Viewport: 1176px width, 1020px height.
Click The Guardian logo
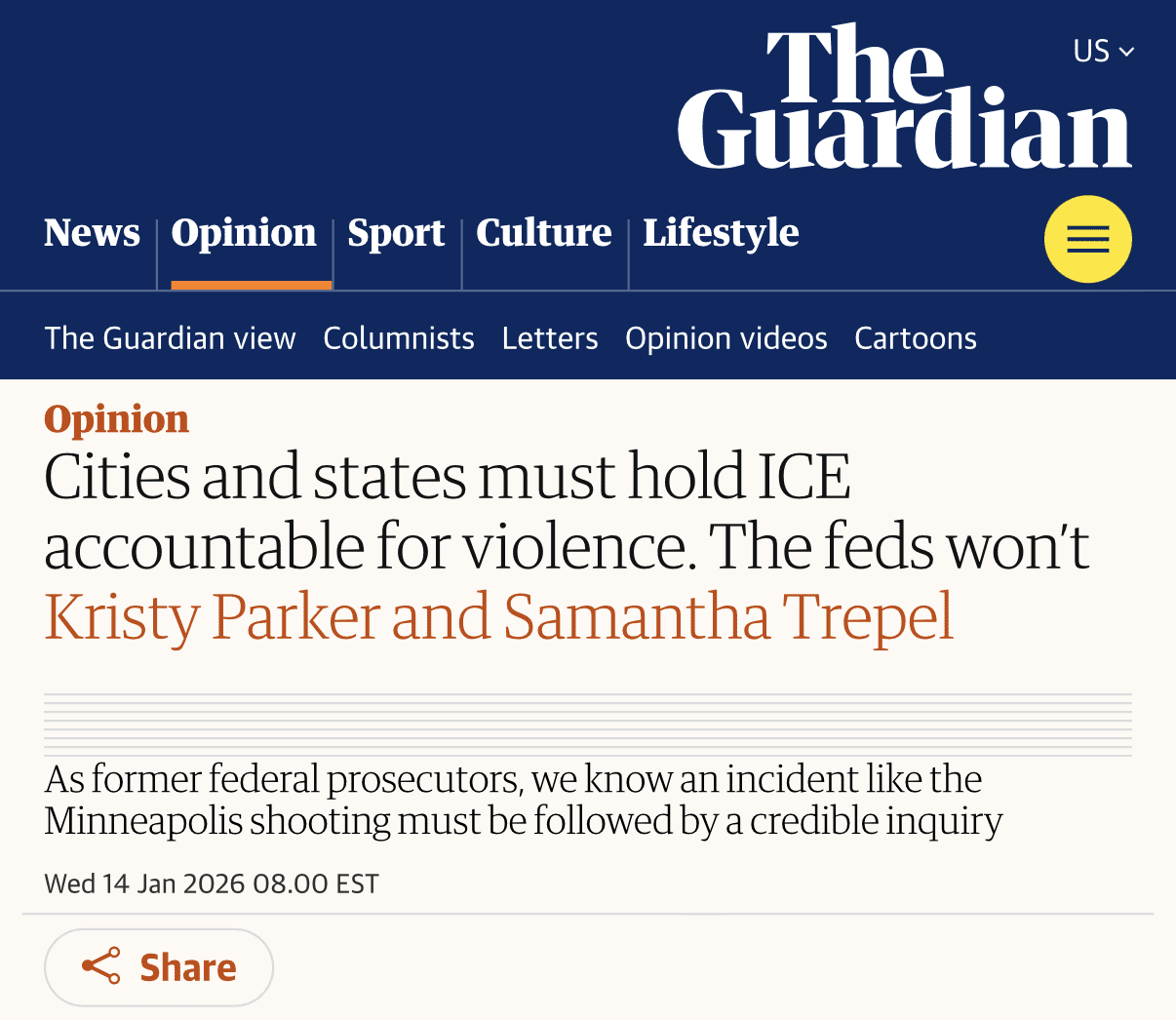[x=904, y=99]
